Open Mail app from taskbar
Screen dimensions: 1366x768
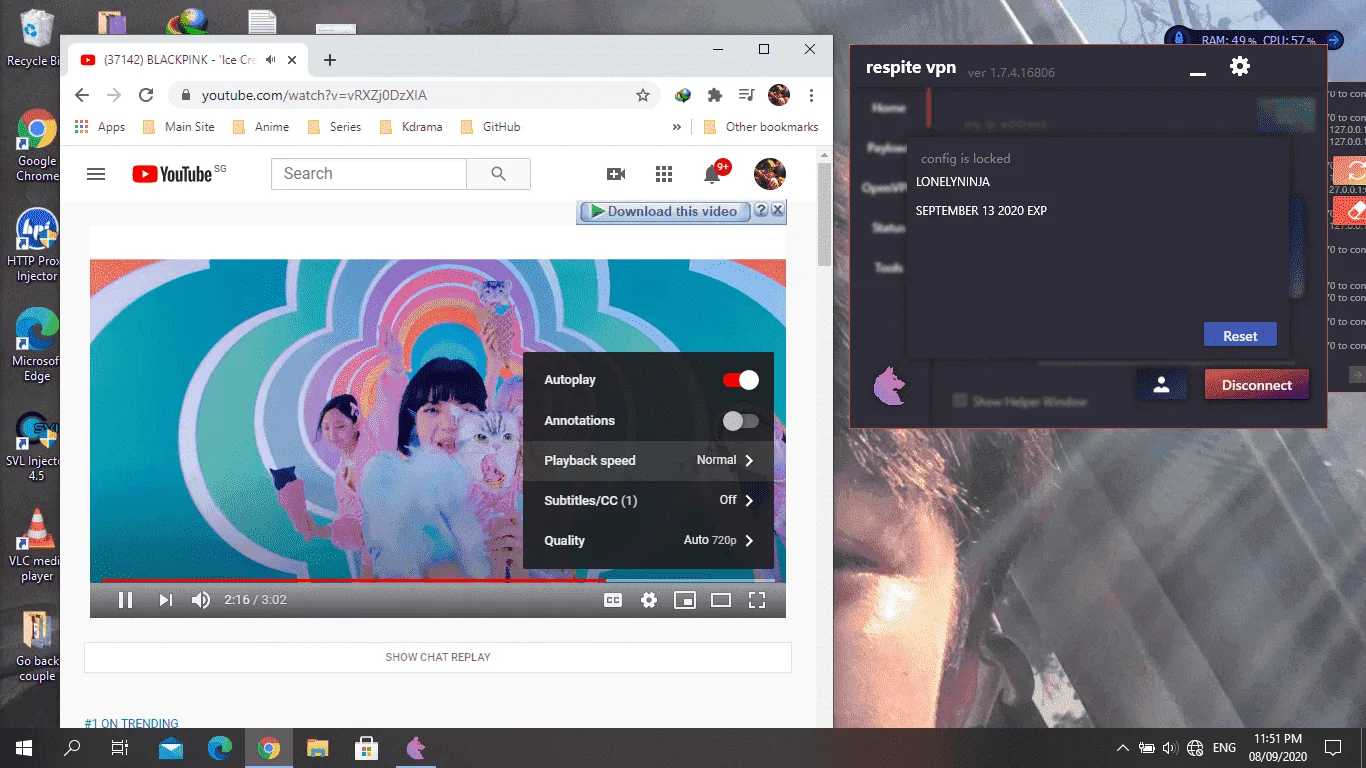pyautogui.click(x=170, y=748)
